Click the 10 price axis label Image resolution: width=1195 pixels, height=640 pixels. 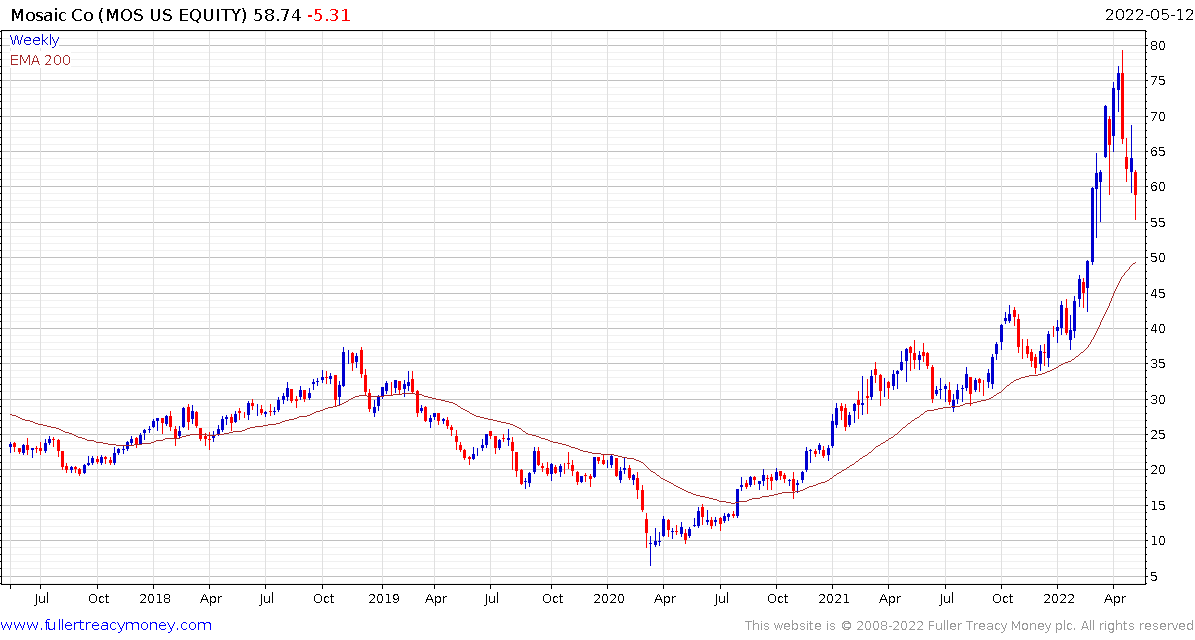pyautogui.click(x=1158, y=541)
